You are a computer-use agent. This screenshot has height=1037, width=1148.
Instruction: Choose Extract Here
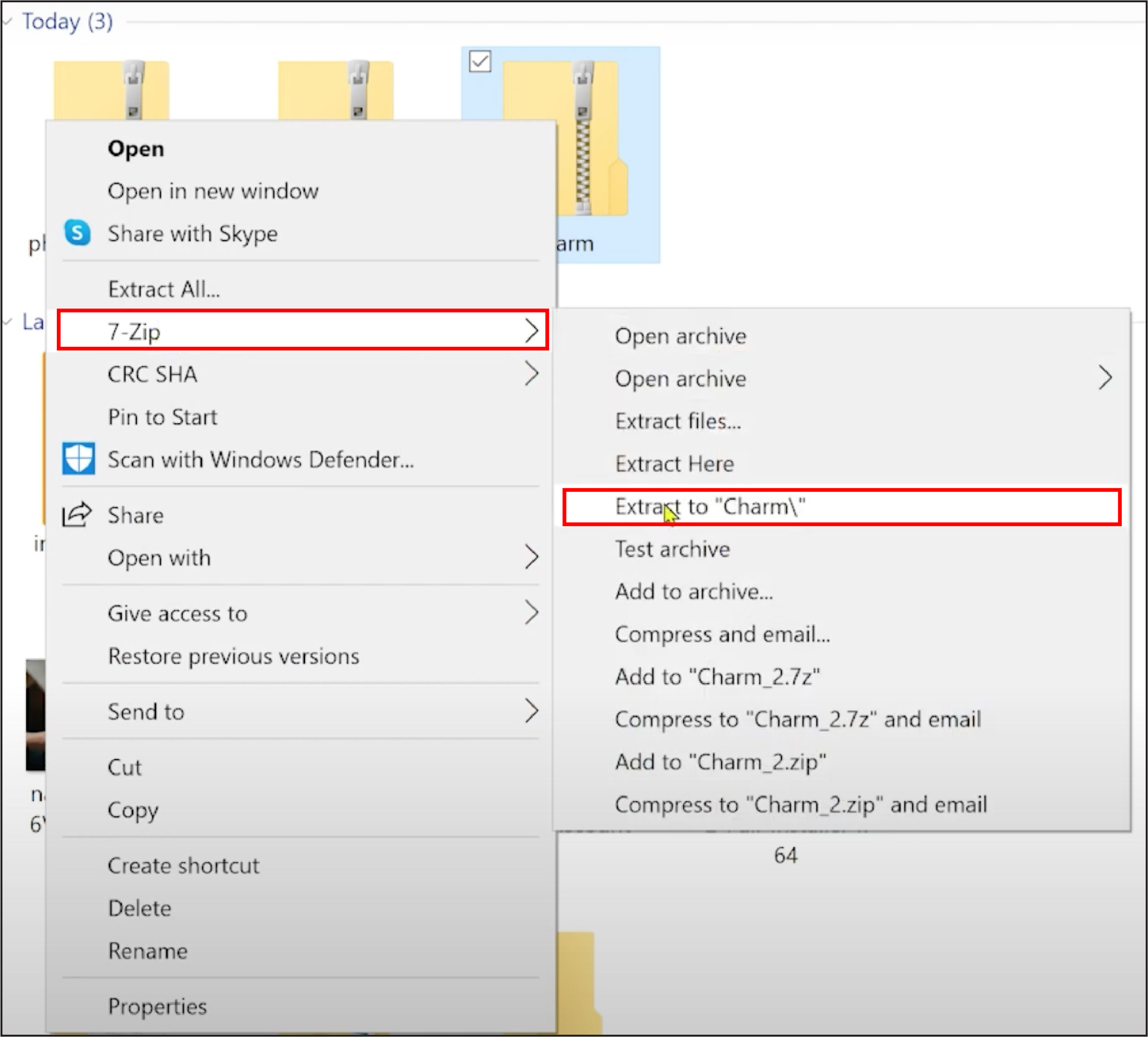842,464
